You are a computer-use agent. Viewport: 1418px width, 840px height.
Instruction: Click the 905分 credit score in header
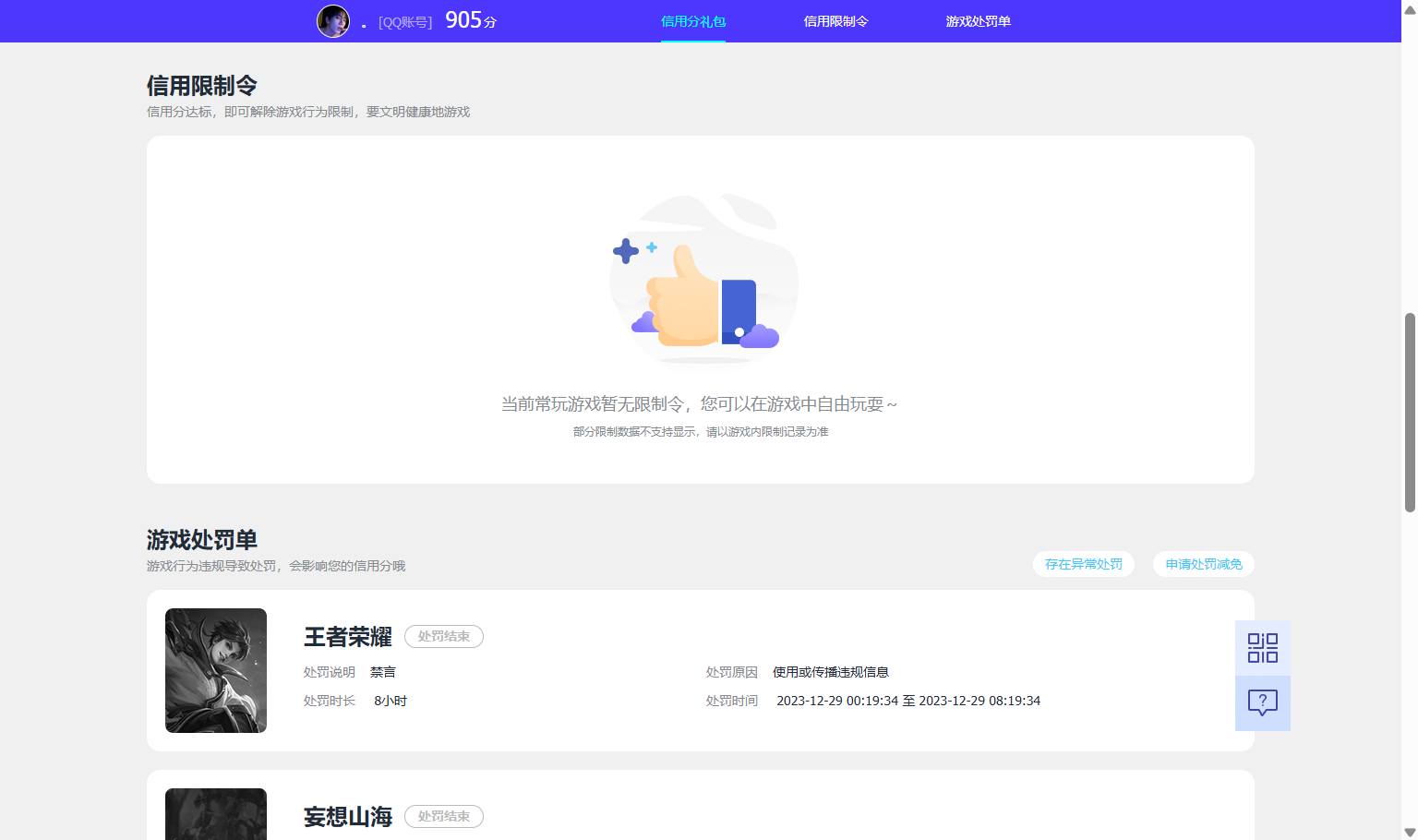(471, 20)
